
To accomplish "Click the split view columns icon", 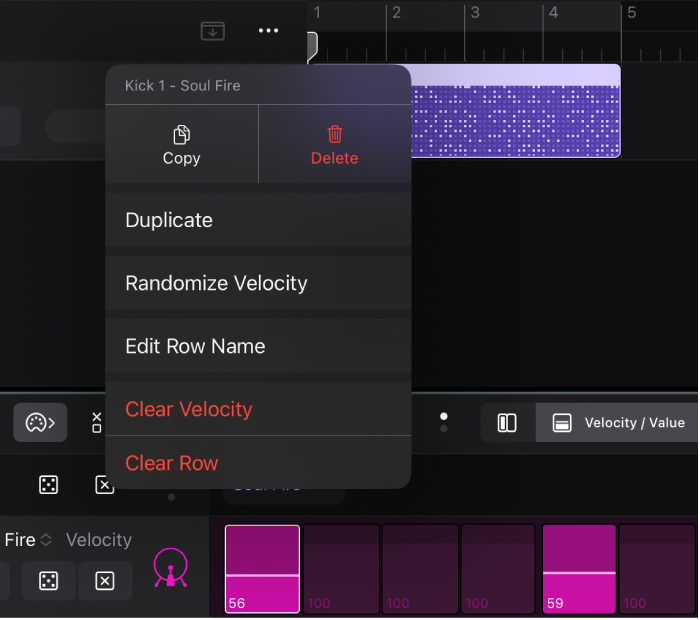I will point(508,423).
